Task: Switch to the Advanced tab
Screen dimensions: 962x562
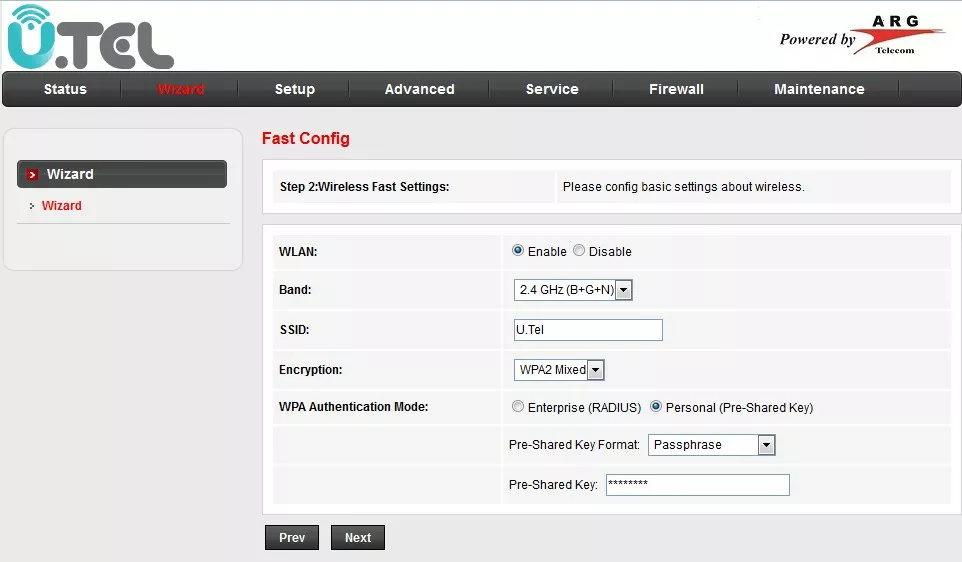Action: coord(419,89)
